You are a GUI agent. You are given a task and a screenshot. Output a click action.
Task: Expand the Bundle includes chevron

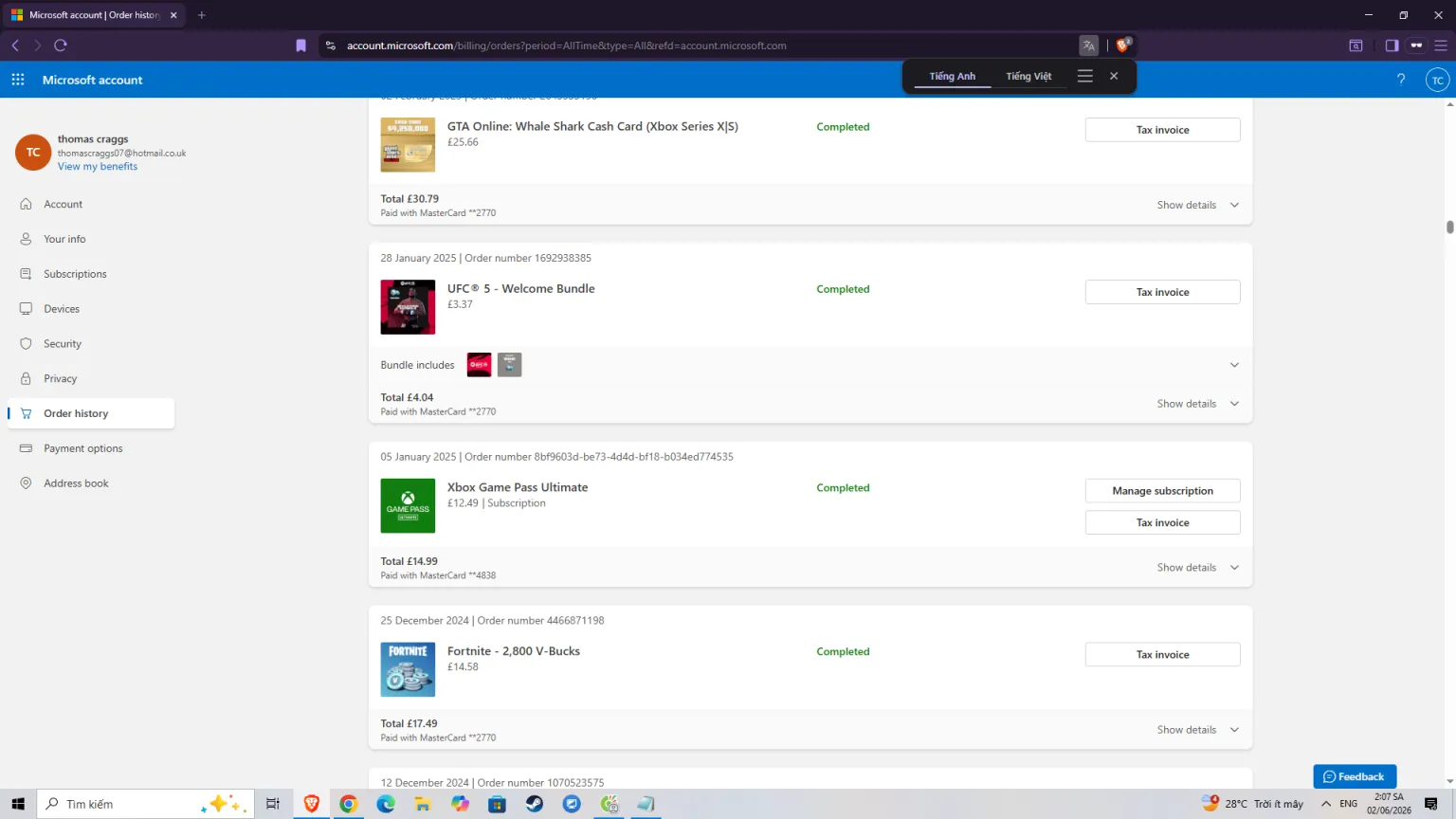[x=1234, y=365]
